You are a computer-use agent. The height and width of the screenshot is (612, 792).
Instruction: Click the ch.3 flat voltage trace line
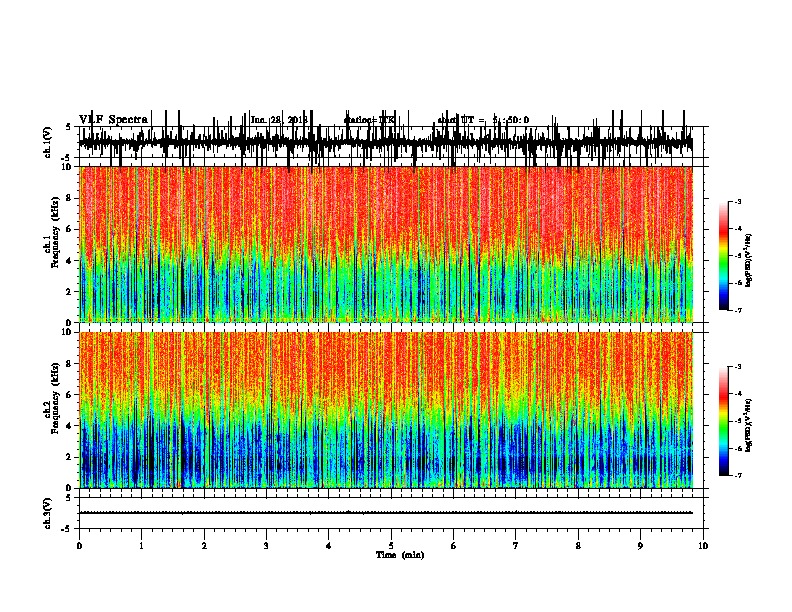pyautogui.click(x=386, y=513)
